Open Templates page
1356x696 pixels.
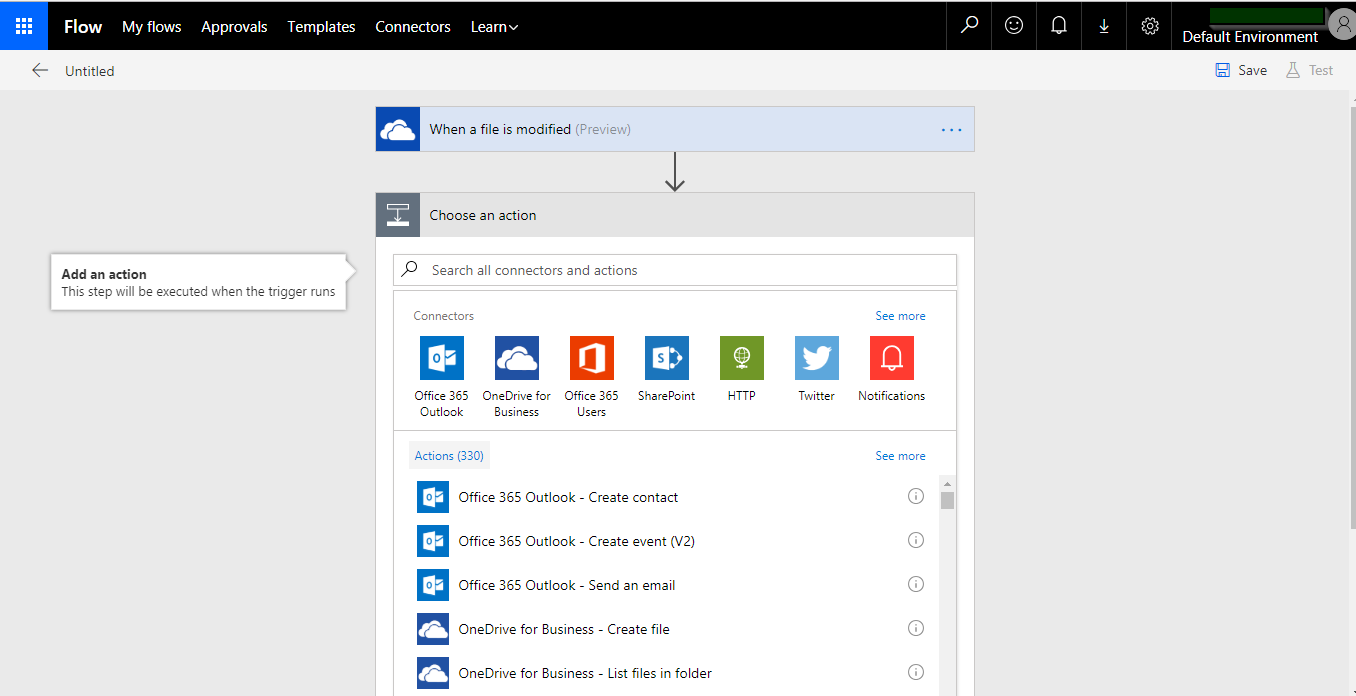coord(321,27)
